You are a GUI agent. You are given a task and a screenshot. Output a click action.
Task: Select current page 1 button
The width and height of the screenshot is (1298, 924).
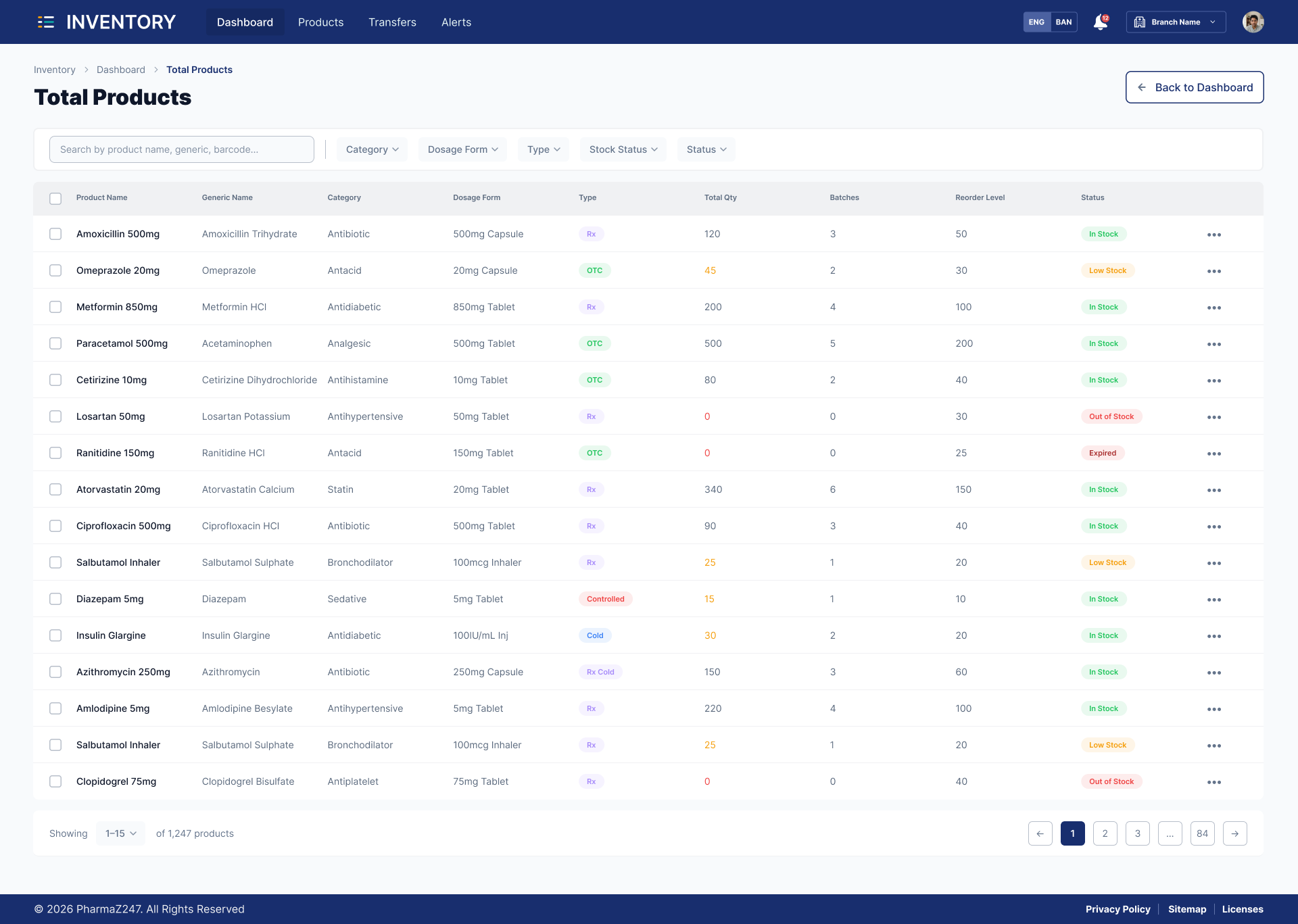tap(1072, 833)
